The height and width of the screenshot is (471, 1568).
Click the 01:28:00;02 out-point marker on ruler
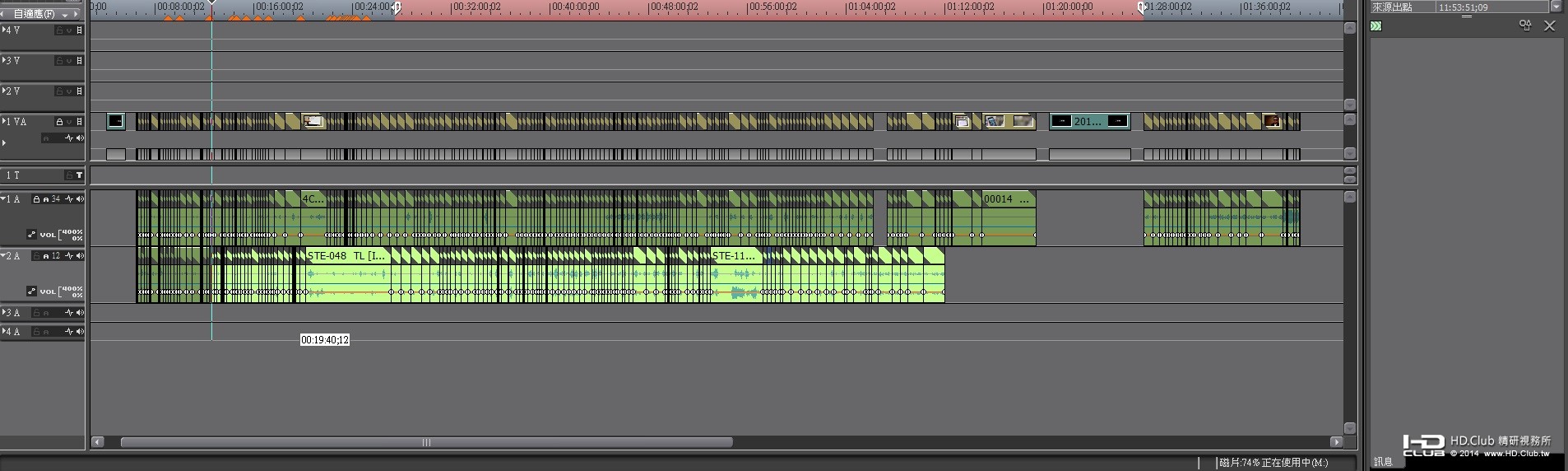tap(1142, 8)
